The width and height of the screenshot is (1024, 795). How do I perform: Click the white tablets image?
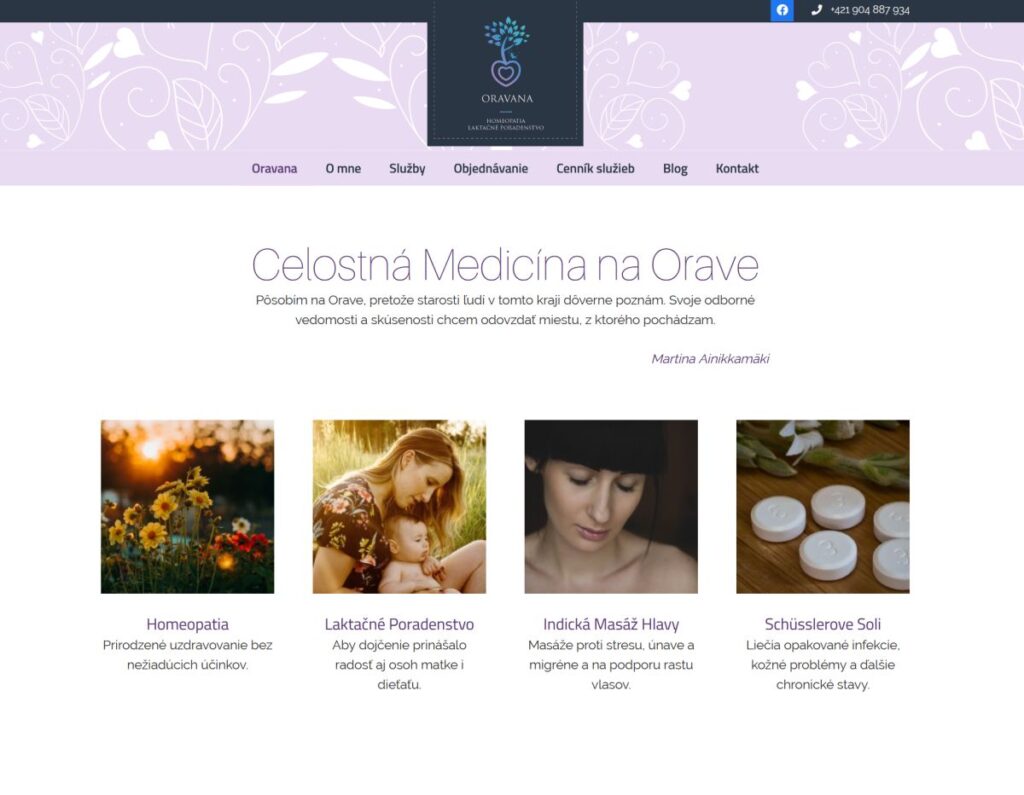click(x=822, y=506)
